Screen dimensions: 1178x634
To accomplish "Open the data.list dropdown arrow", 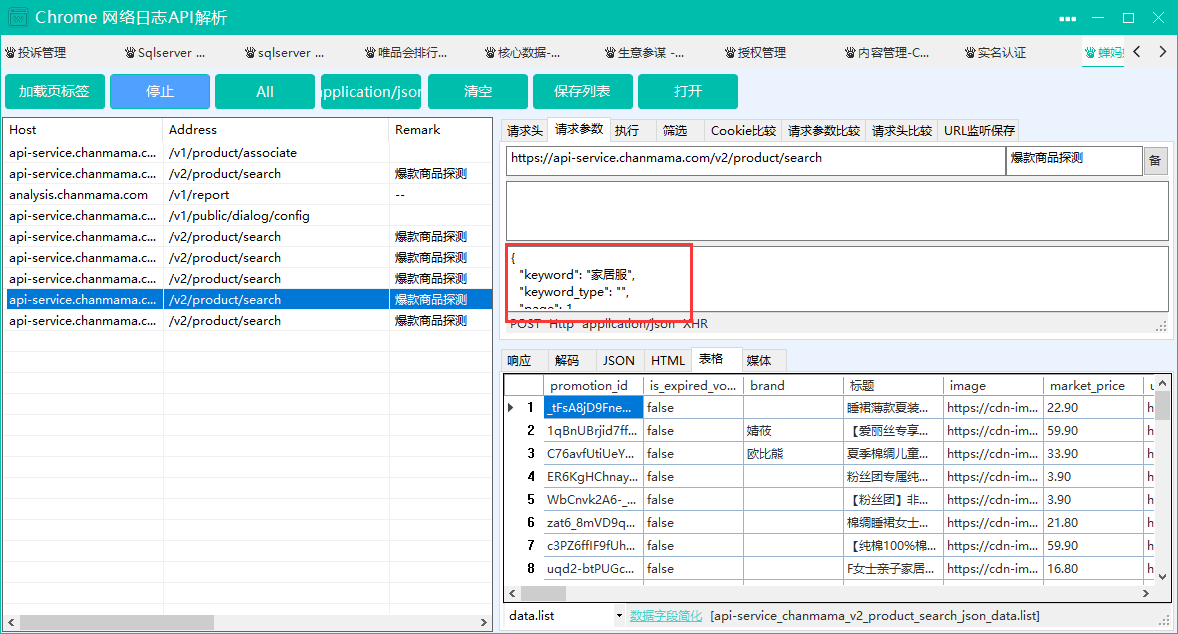I will coord(619,616).
